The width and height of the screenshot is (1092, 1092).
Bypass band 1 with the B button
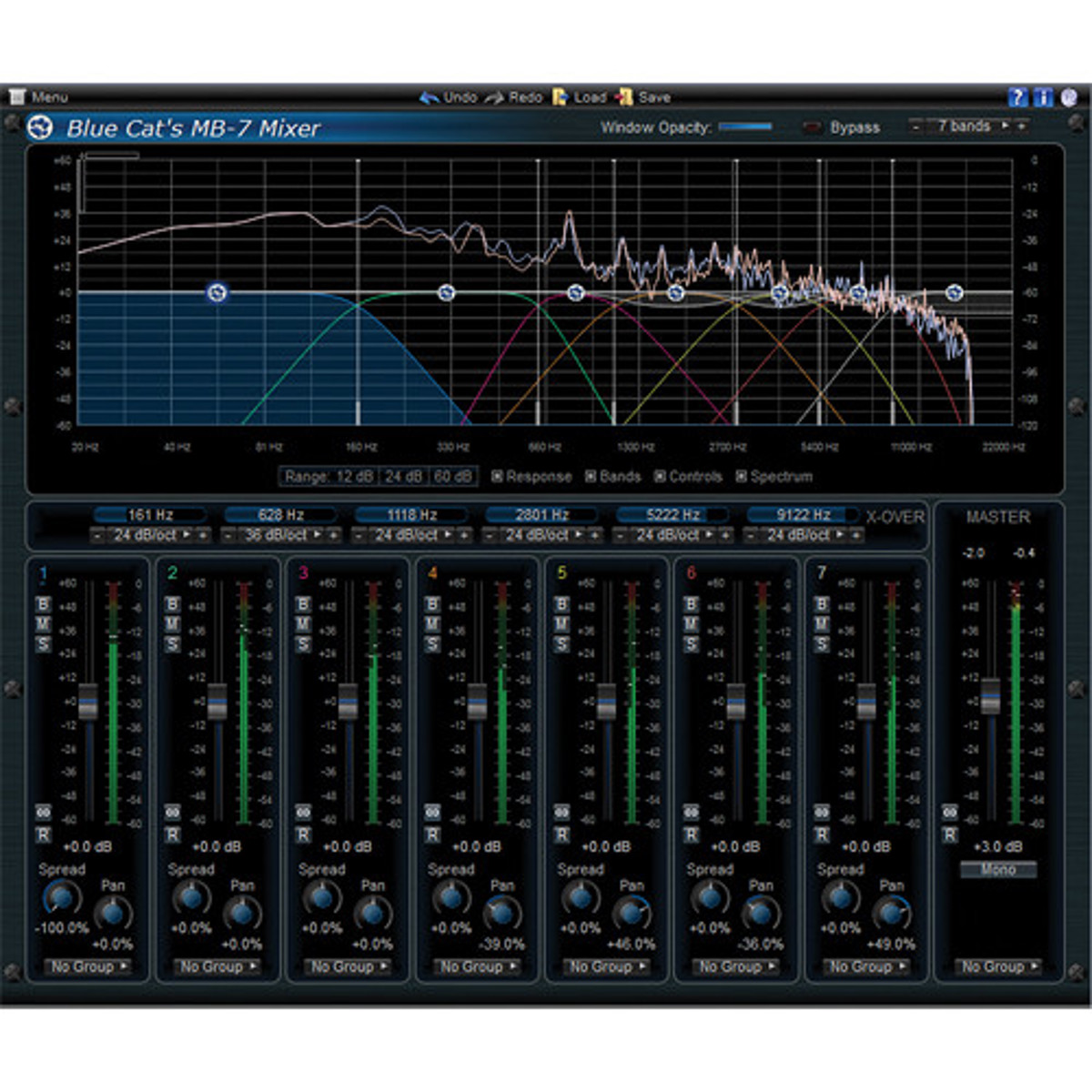tap(43, 604)
